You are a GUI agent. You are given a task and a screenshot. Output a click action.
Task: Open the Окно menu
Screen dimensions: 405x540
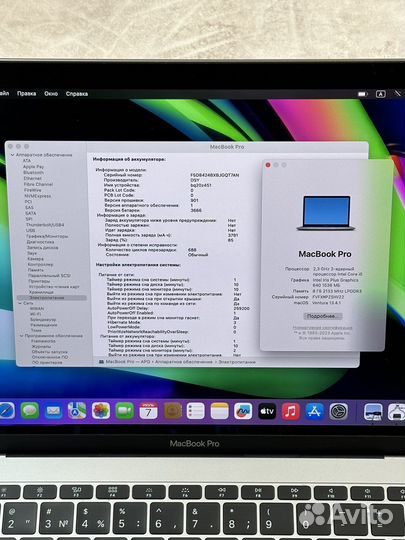tap(51, 93)
